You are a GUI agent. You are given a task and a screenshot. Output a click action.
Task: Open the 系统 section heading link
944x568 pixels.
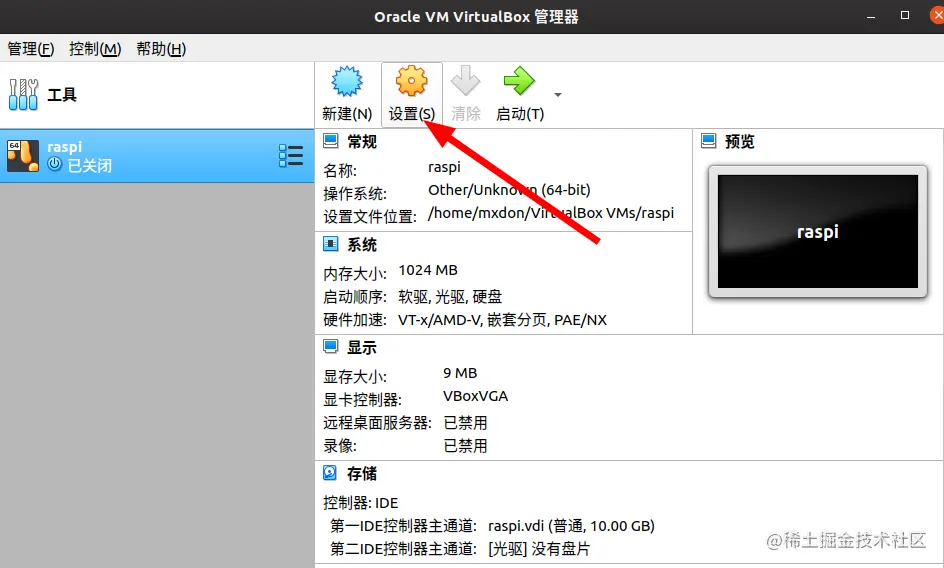[362, 245]
